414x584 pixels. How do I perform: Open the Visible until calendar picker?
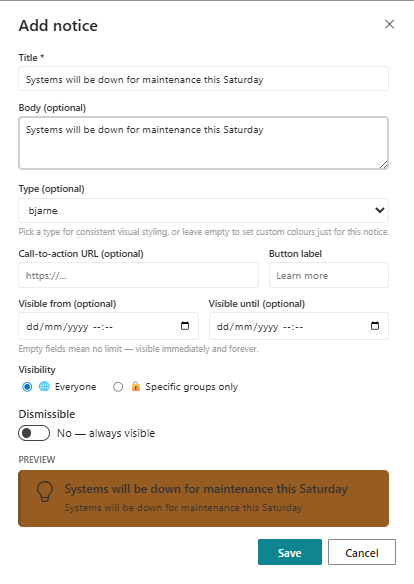[x=375, y=326]
